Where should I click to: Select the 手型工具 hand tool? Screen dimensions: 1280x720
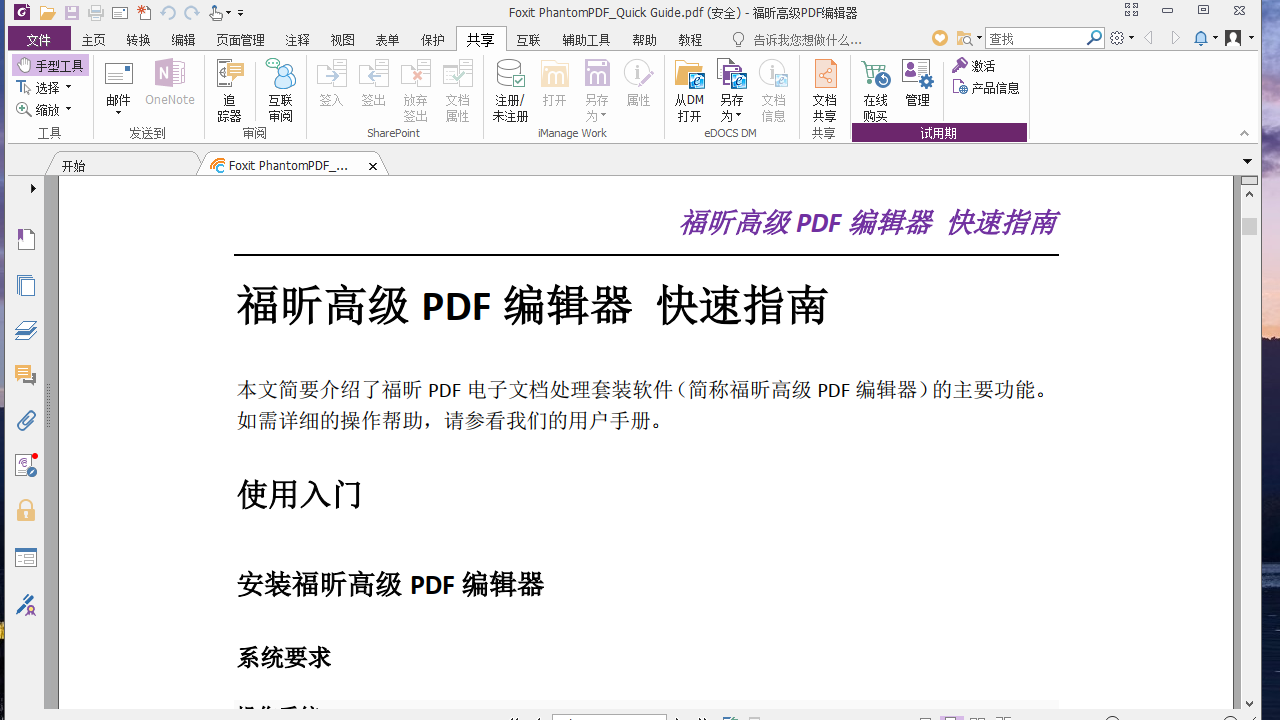coord(51,66)
